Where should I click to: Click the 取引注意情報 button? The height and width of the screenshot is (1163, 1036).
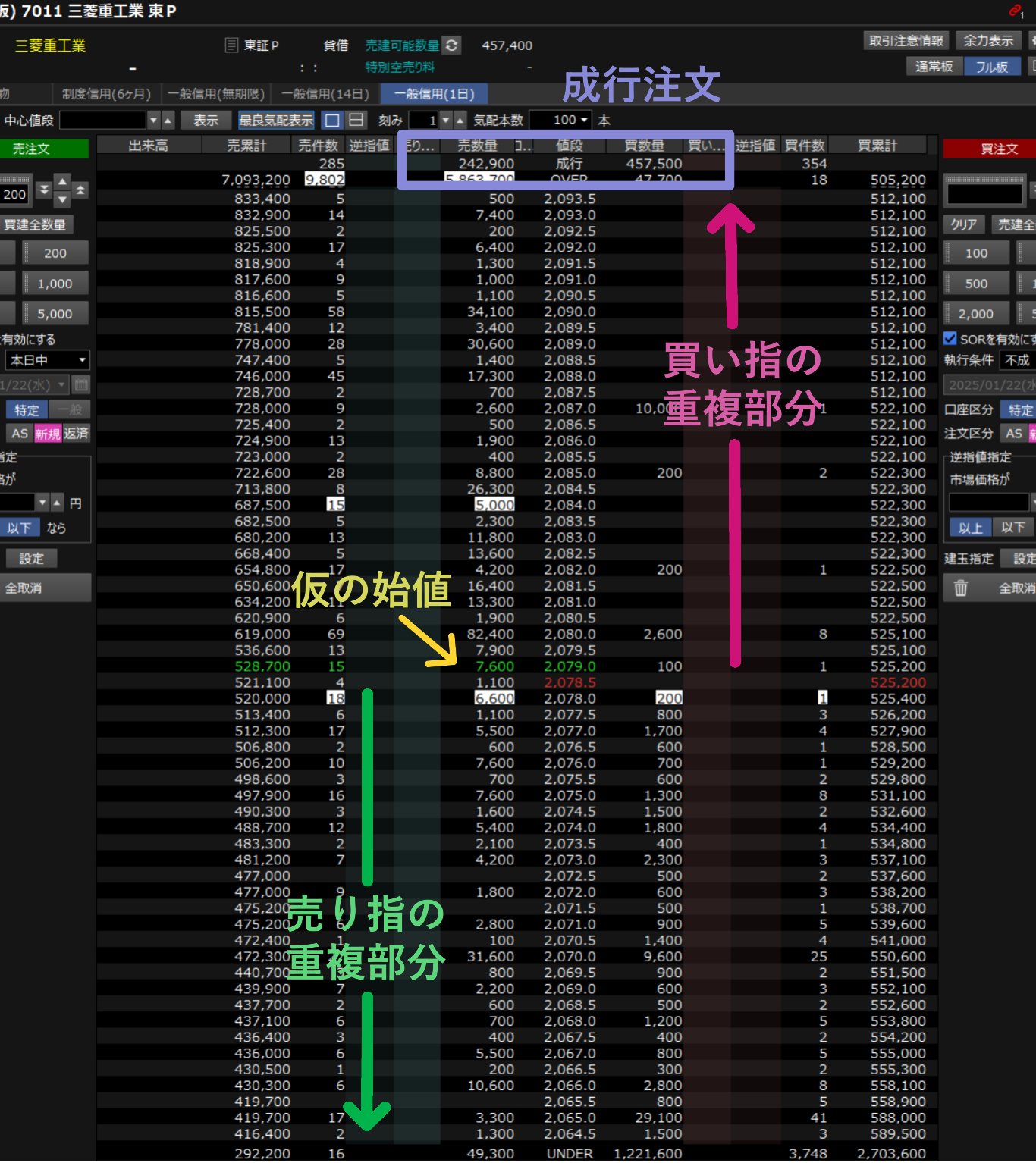906,40
